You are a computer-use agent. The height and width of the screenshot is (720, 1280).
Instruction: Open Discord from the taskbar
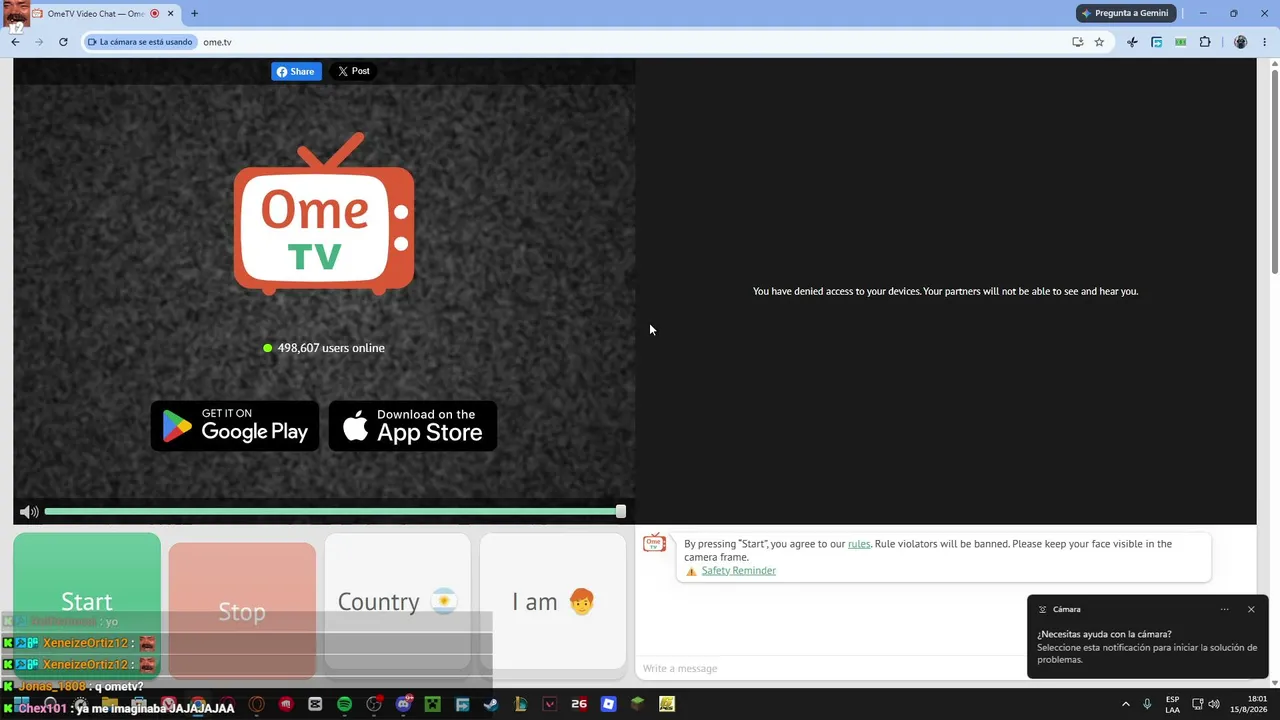(403, 704)
